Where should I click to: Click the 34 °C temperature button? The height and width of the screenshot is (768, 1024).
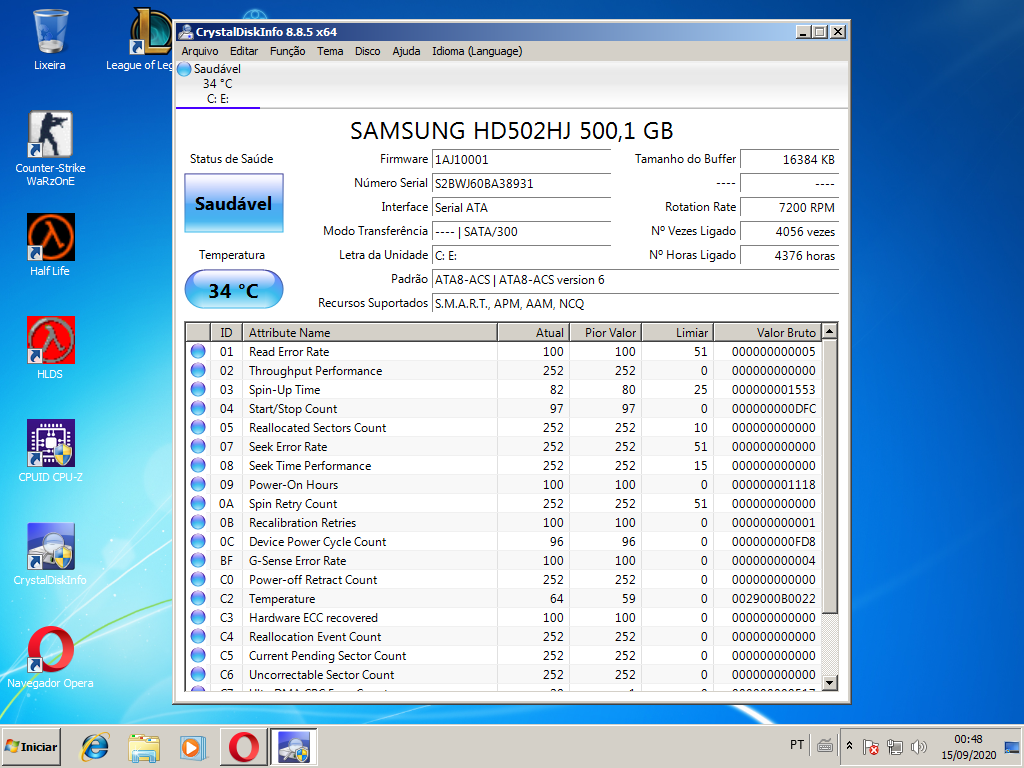[x=234, y=289]
